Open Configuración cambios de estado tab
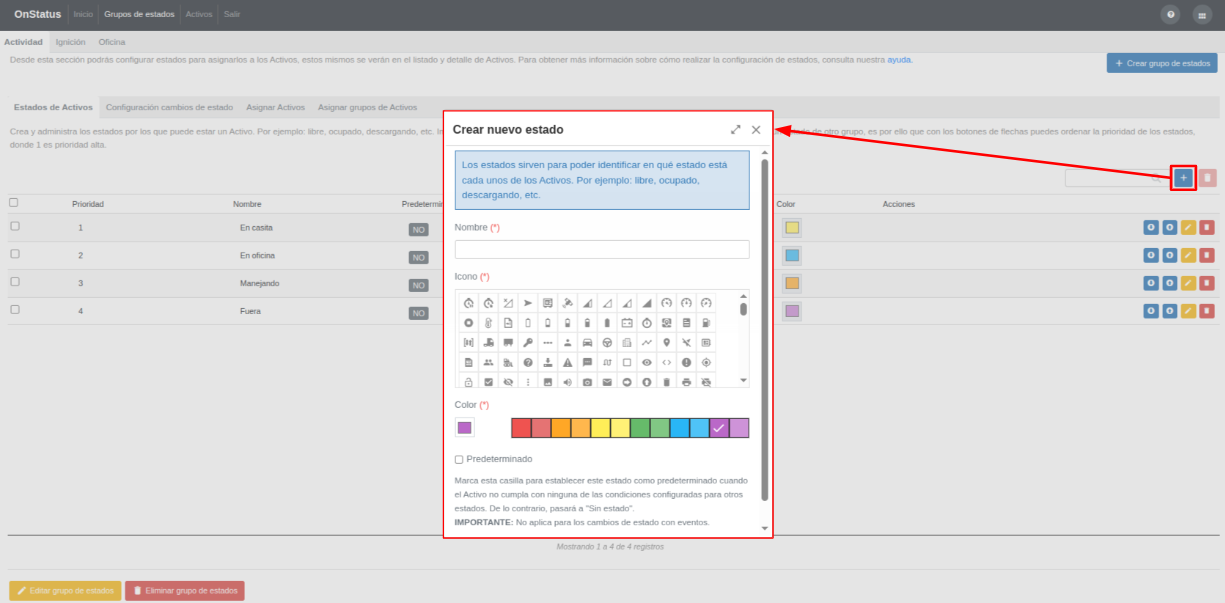 [x=169, y=107]
